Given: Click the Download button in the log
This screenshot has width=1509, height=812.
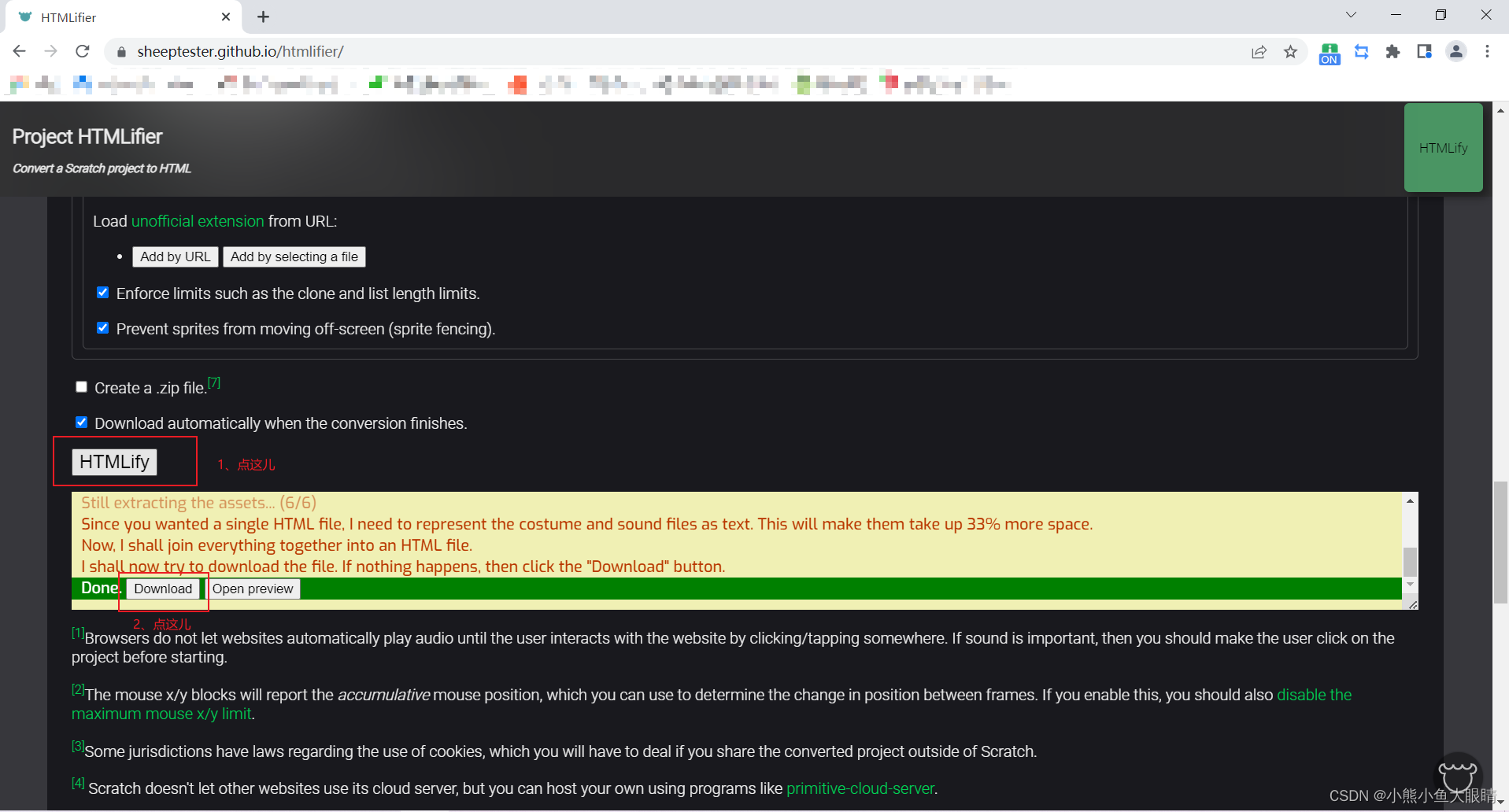Looking at the screenshot, I should pyautogui.click(x=163, y=589).
